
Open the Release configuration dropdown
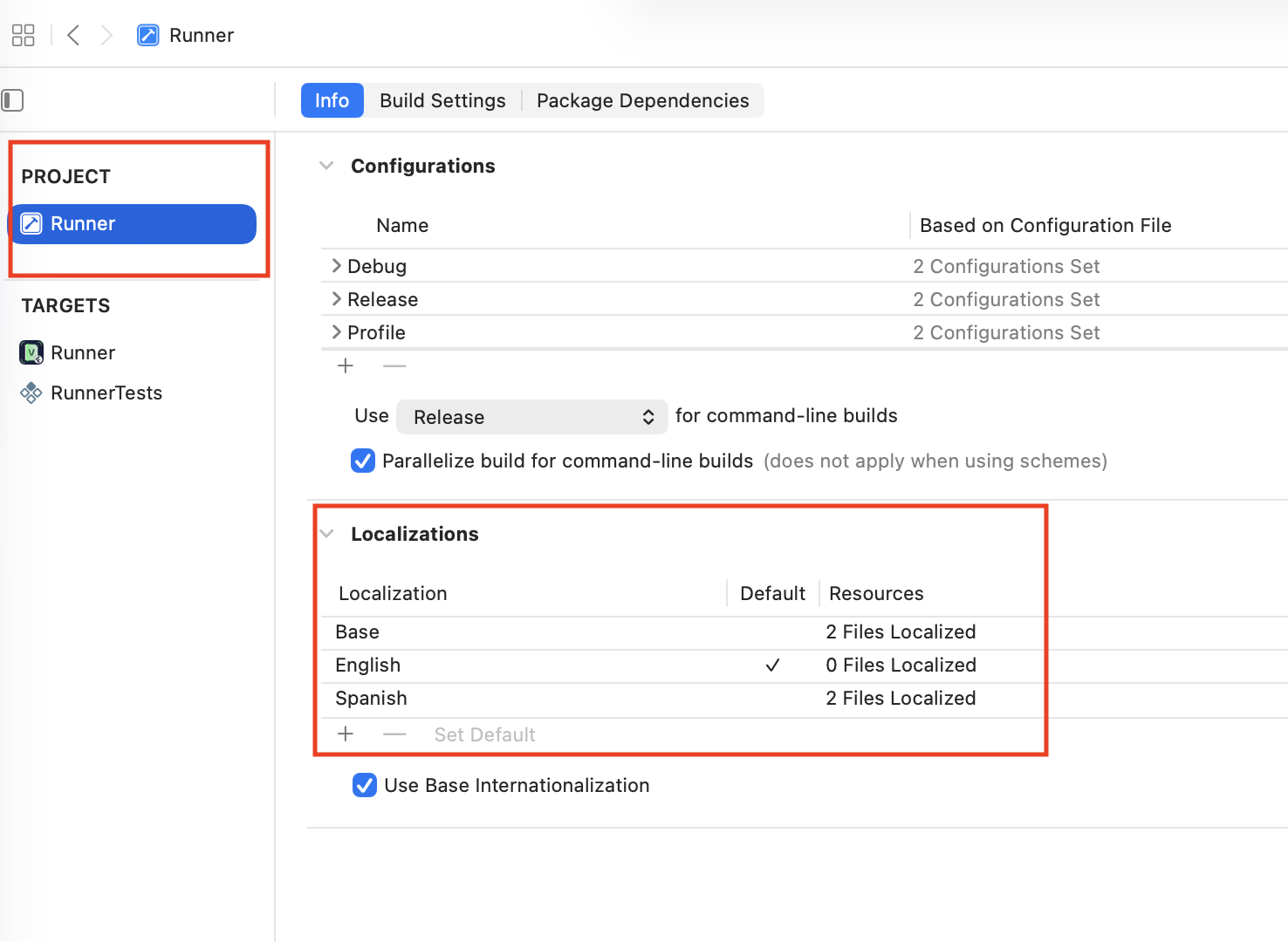pos(531,417)
